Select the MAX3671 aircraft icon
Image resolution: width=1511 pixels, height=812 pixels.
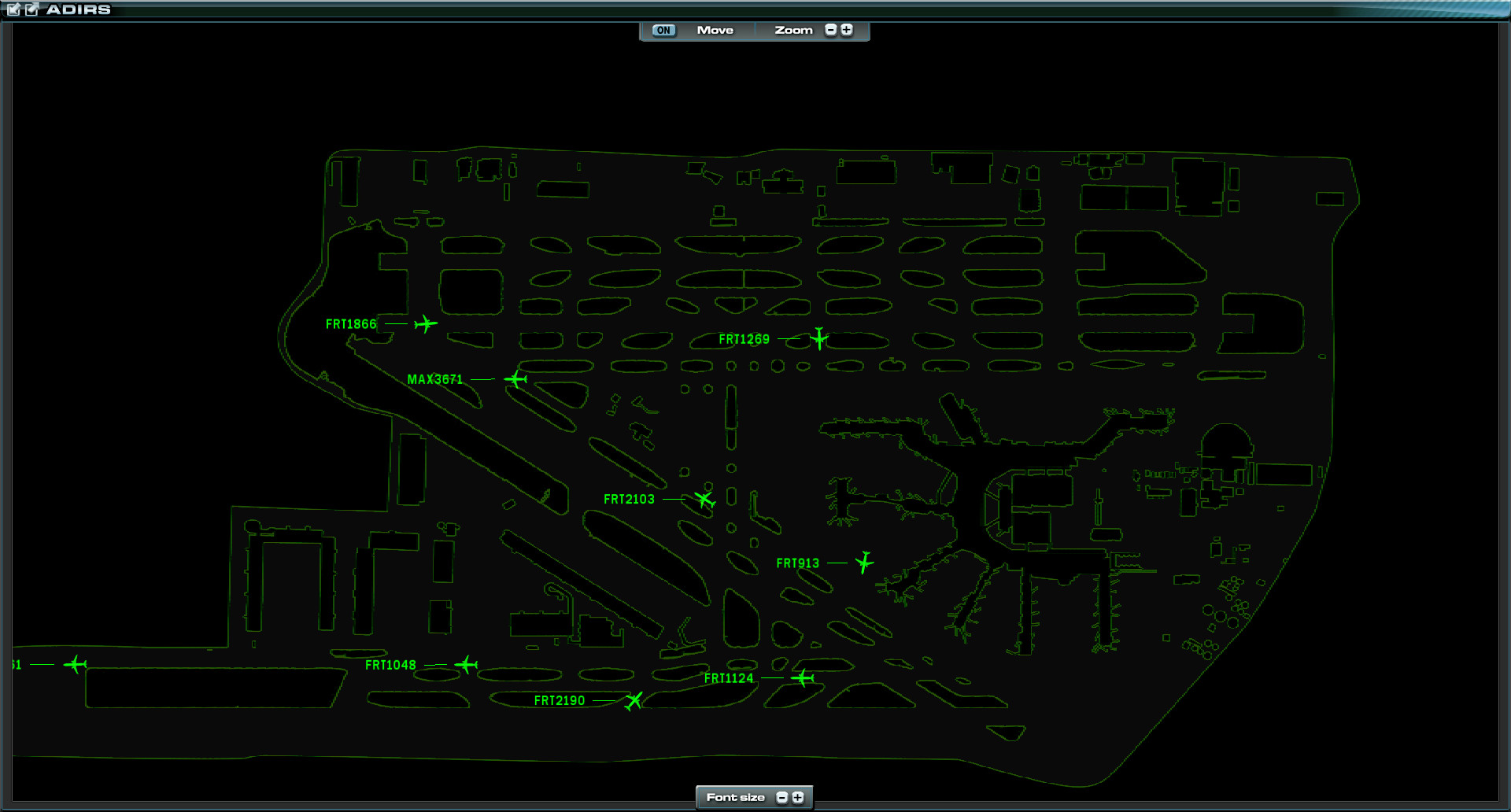pyautogui.click(x=515, y=378)
